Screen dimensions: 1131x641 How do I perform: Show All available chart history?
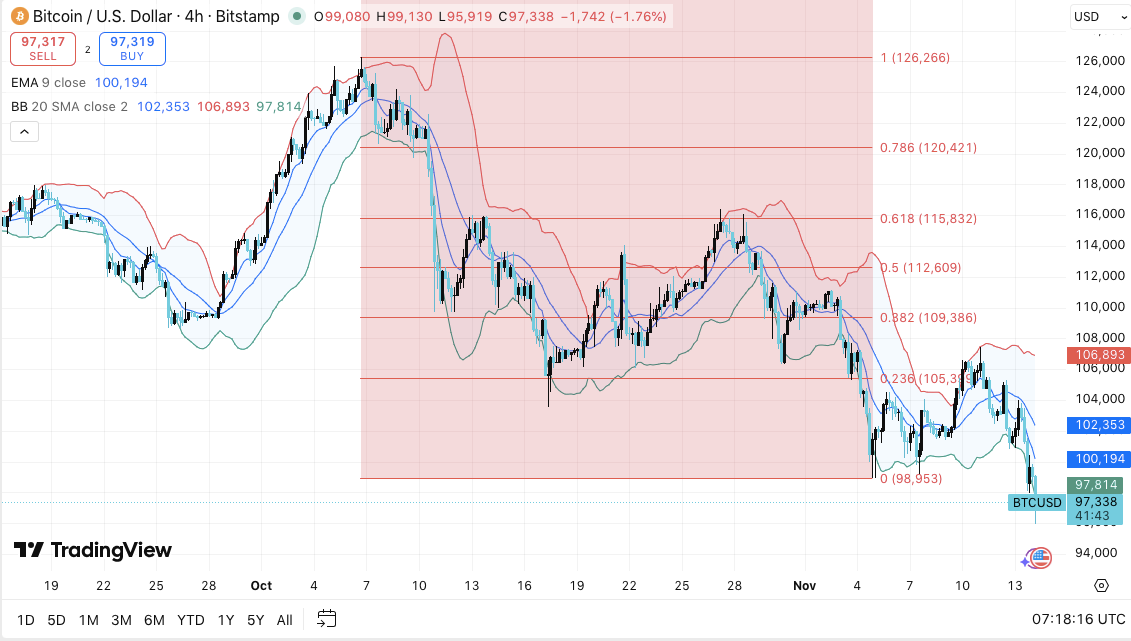click(x=285, y=620)
